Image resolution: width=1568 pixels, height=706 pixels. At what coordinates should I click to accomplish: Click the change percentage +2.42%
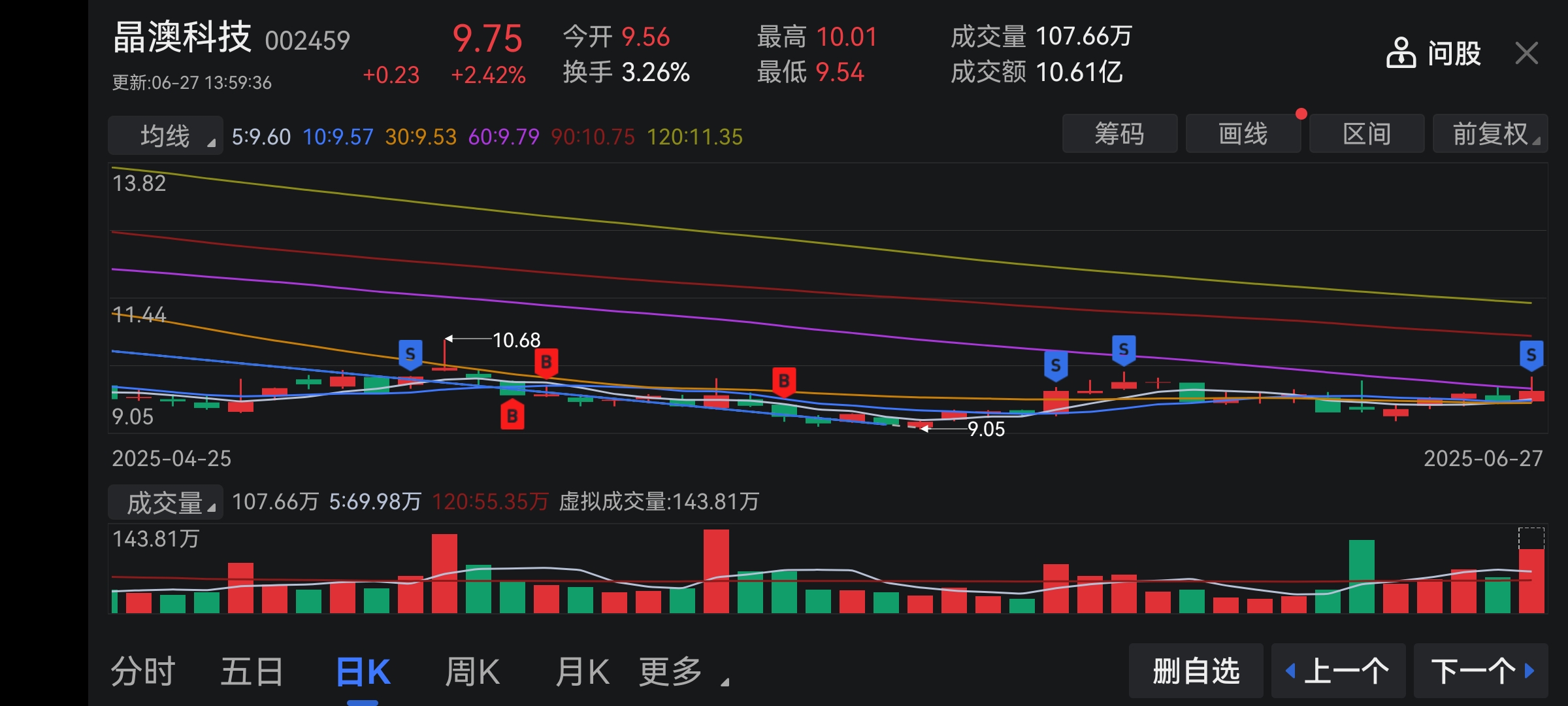pos(488,75)
